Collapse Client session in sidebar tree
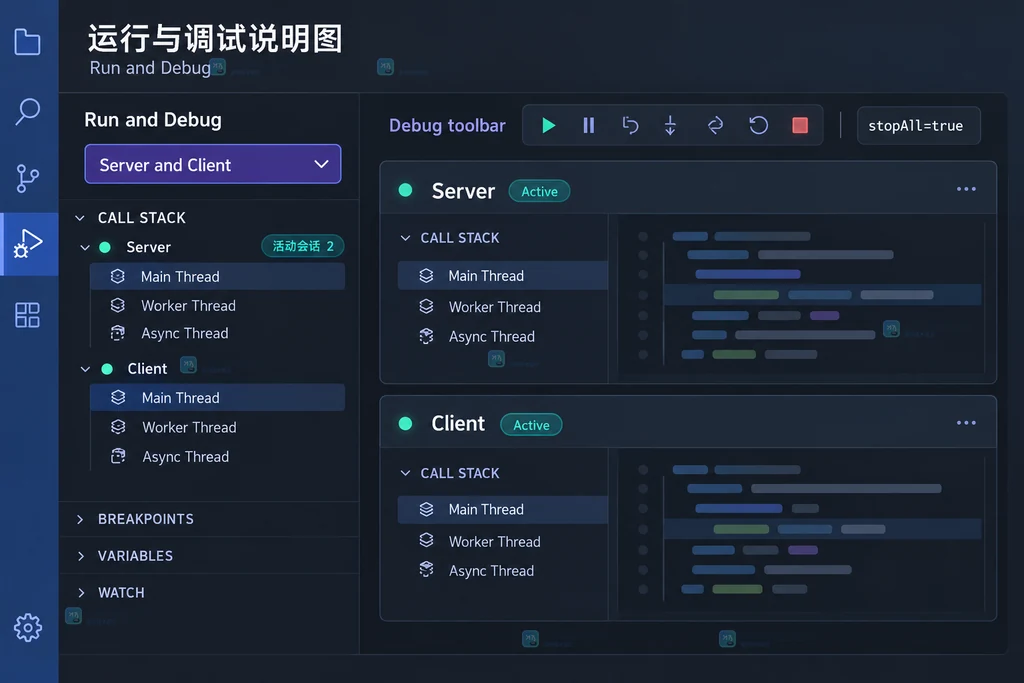This screenshot has height=683, width=1024. point(85,369)
